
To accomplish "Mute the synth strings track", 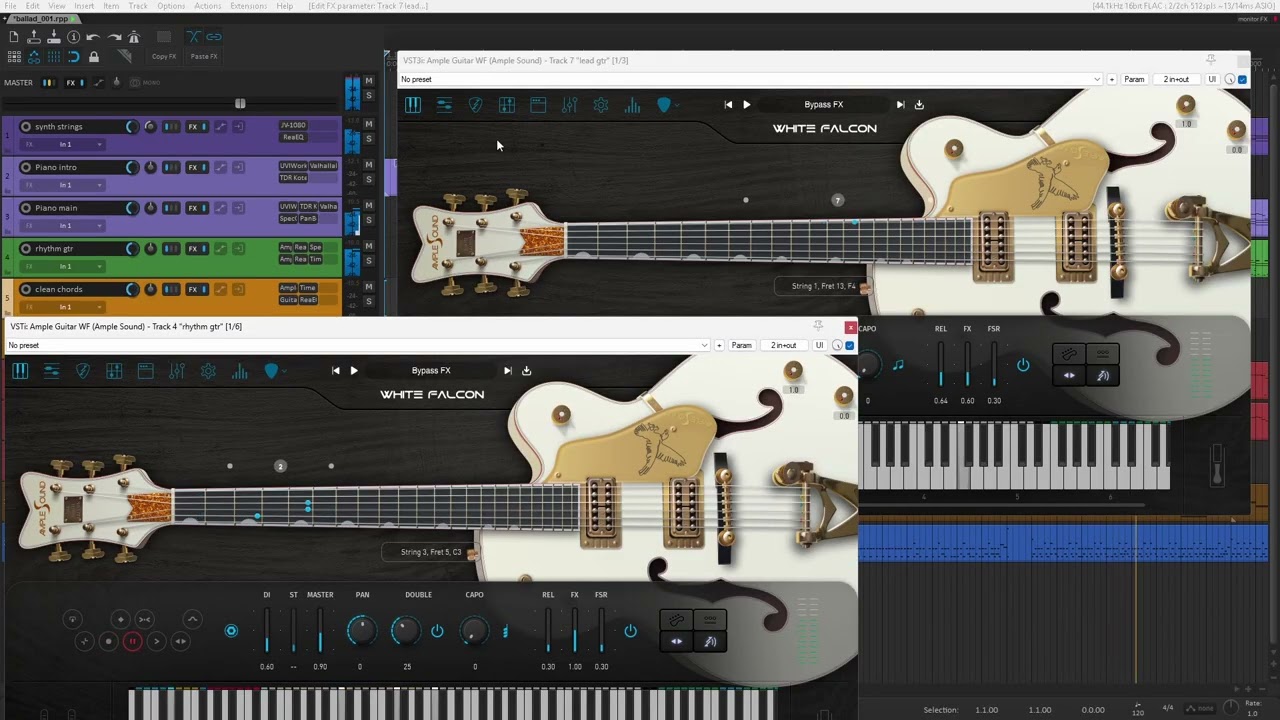I will pyautogui.click(x=369, y=123).
